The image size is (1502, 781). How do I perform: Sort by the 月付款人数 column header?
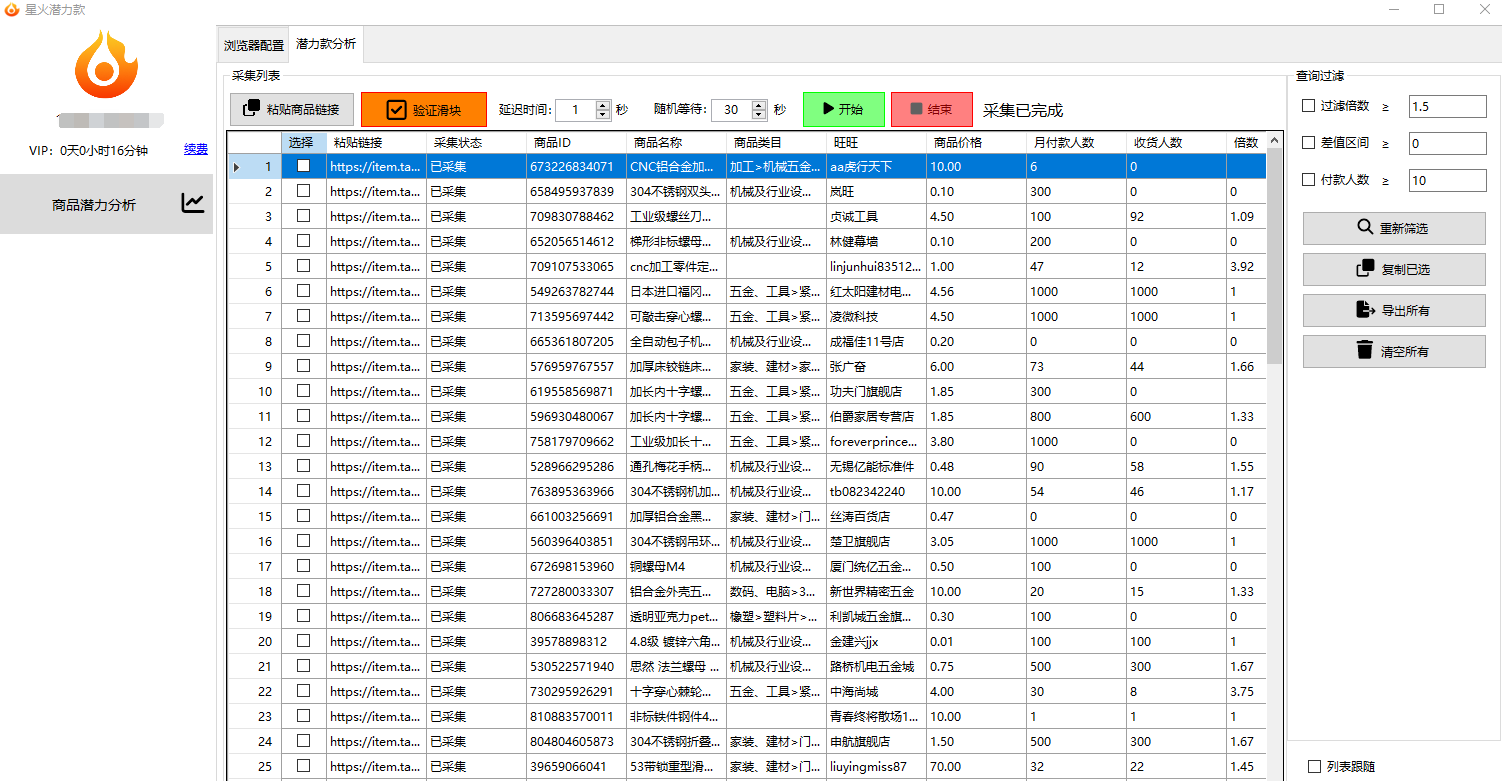tap(1077, 143)
